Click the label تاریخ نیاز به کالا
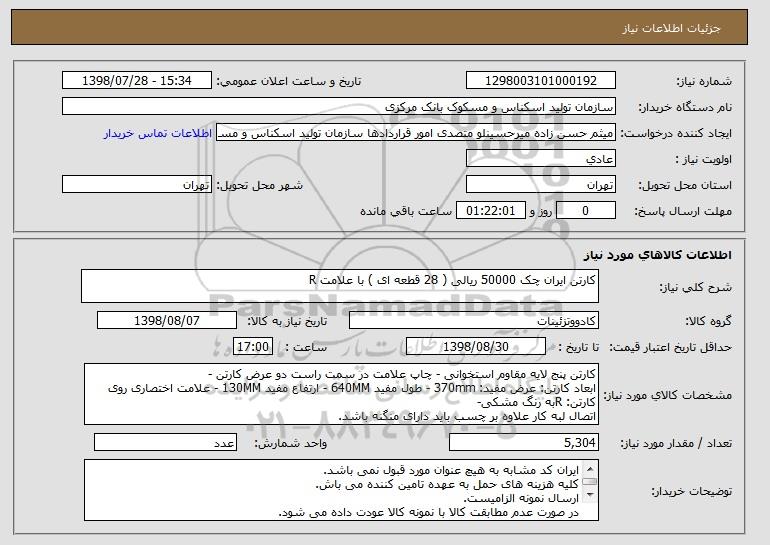Image resolution: width=770 pixels, height=545 pixels. click(x=287, y=322)
